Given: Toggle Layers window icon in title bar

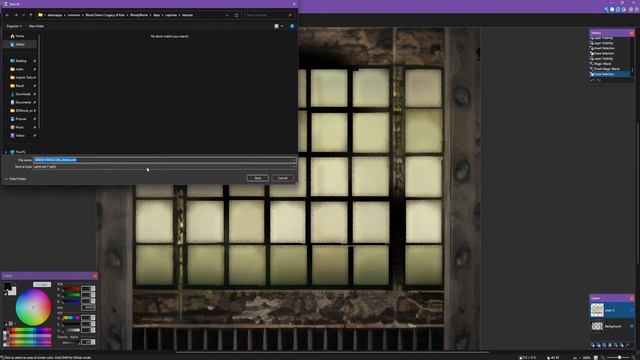Looking at the screenshot, I should tap(618, 9).
